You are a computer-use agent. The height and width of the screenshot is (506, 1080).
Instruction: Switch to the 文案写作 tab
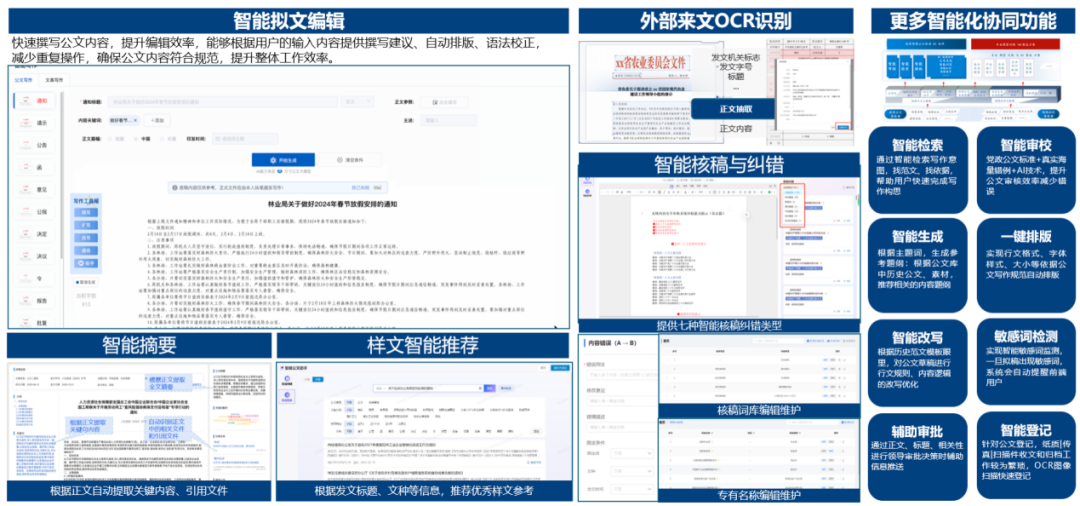pos(54,80)
